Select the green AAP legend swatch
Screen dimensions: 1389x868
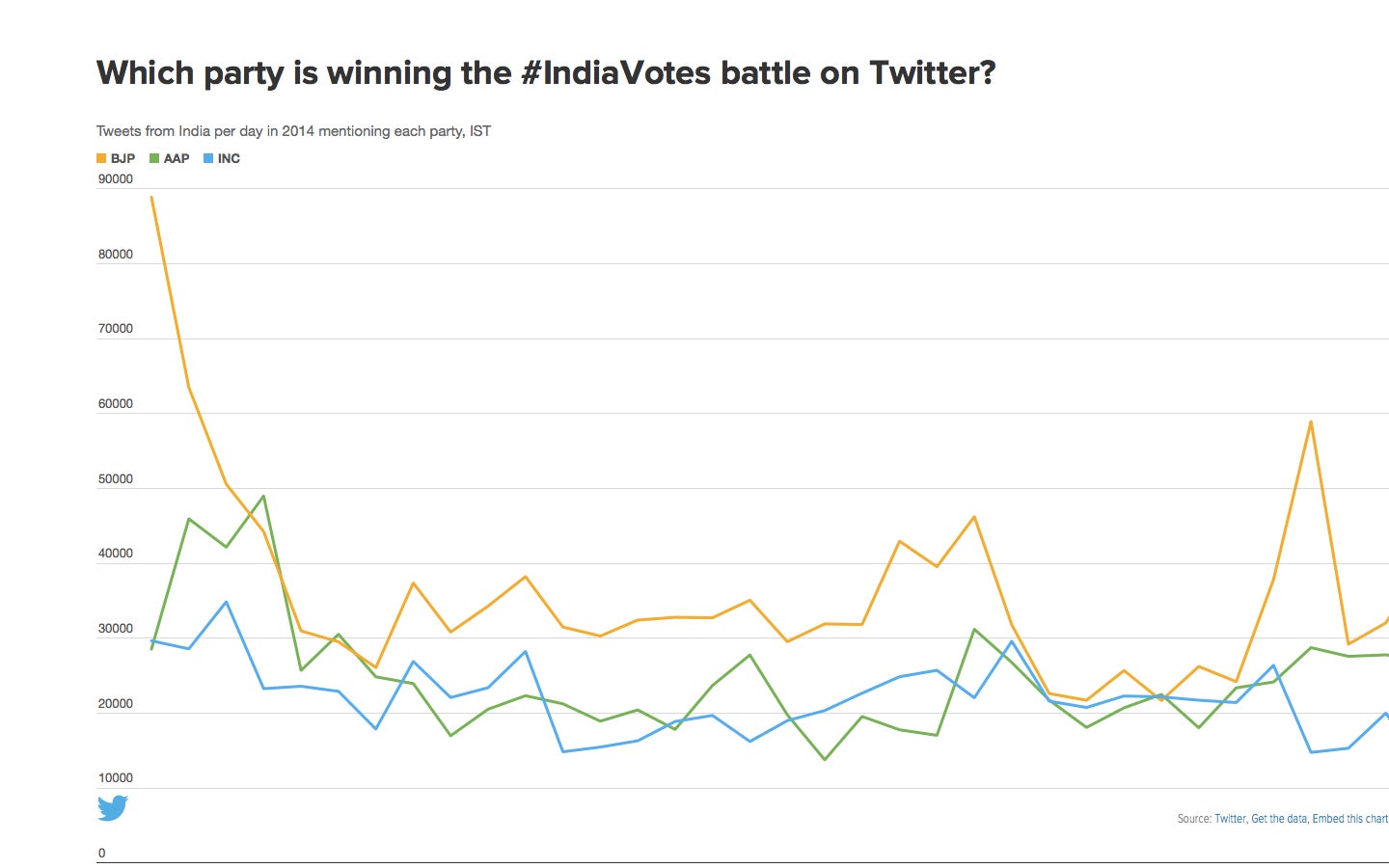pyautogui.click(x=154, y=158)
